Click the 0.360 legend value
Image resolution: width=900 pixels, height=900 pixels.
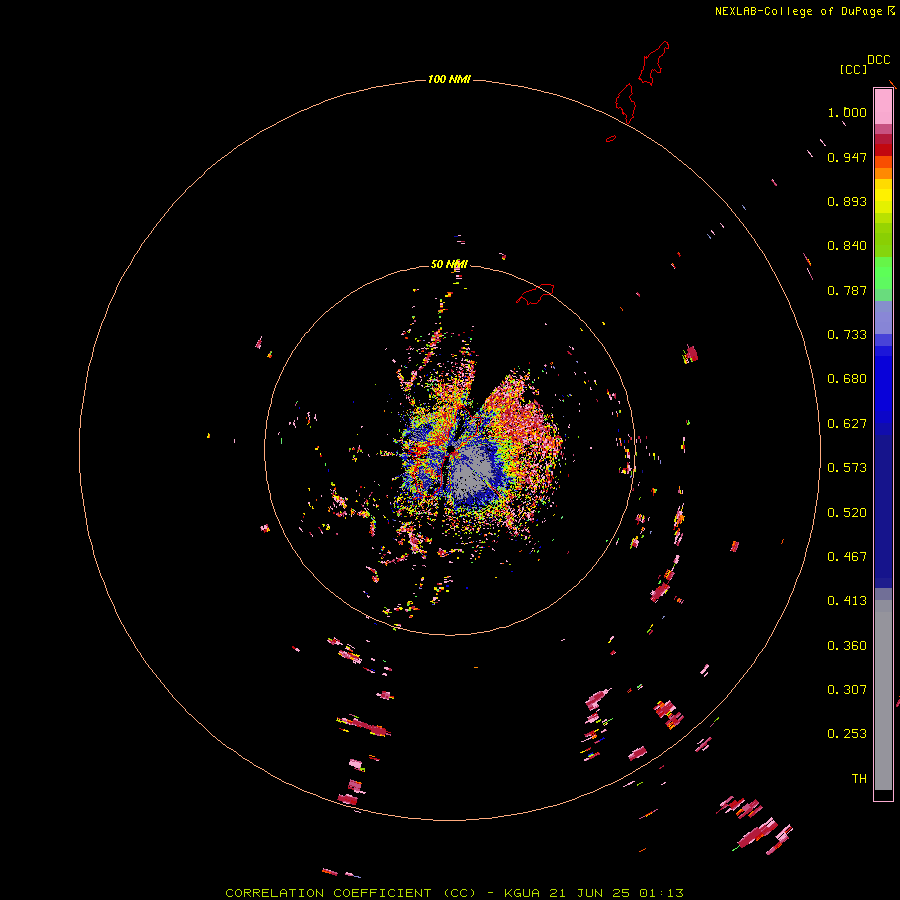[x=847, y=646]
